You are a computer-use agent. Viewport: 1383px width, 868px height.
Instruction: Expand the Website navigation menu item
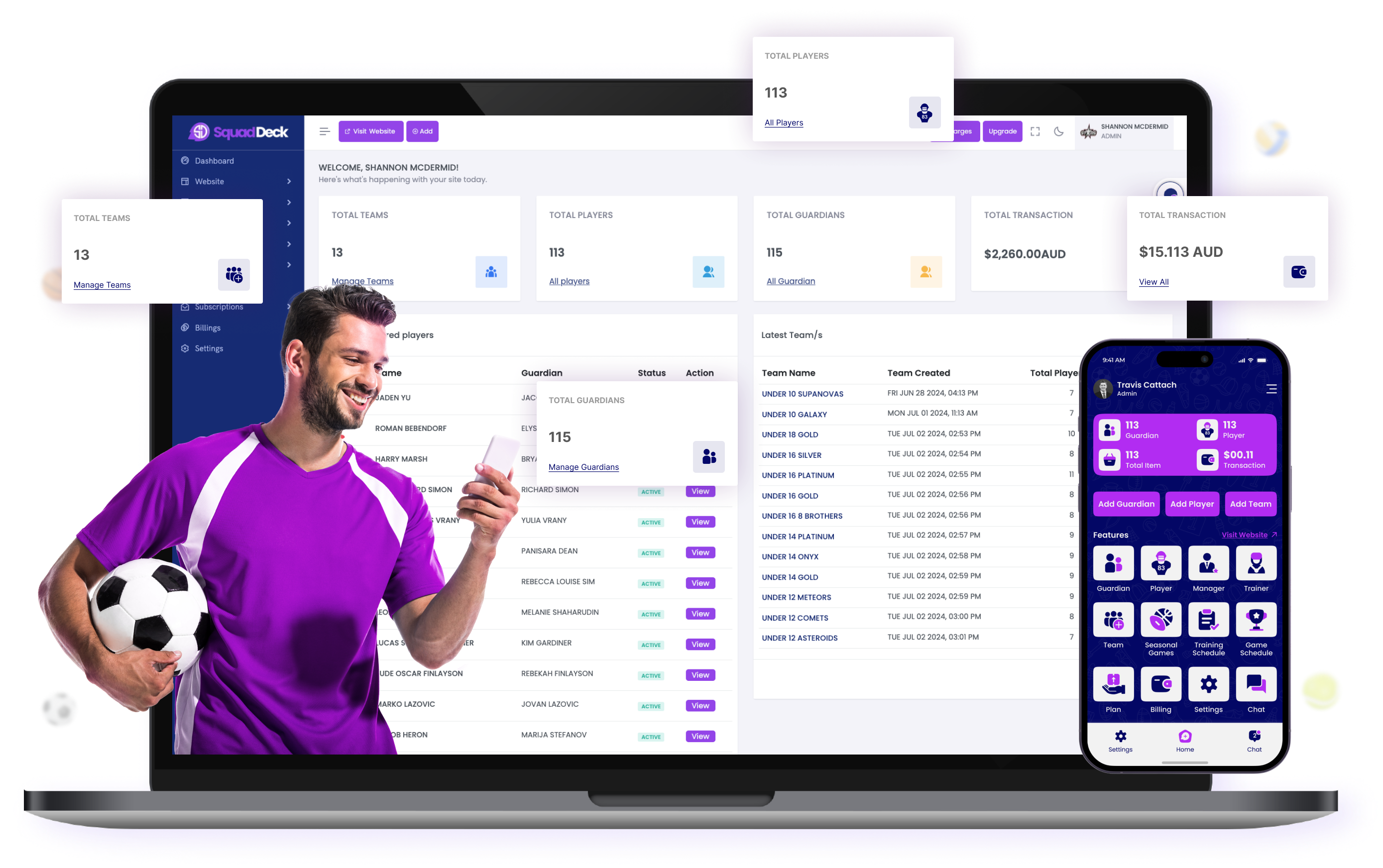tap(290, 181)
